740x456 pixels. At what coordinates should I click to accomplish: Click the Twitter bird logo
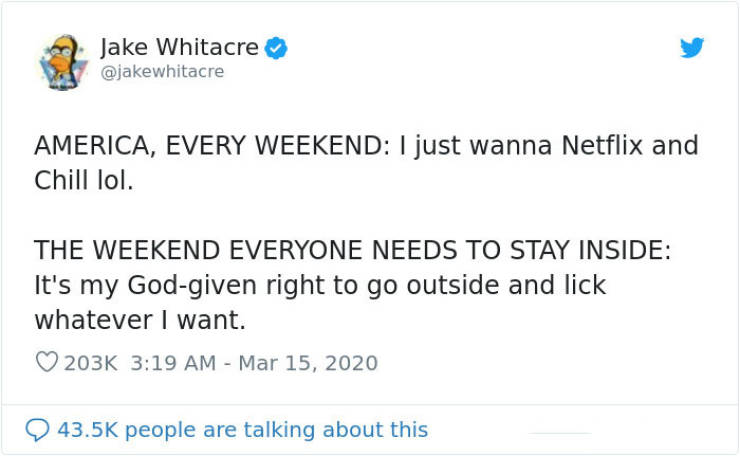pyautogui.click(x=692, y=47)
